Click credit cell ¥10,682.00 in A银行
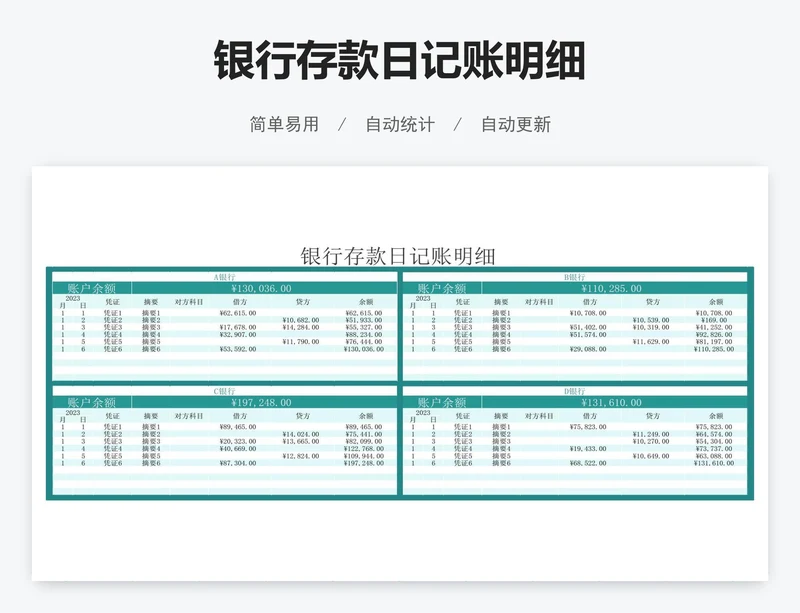 pos(301,320)
